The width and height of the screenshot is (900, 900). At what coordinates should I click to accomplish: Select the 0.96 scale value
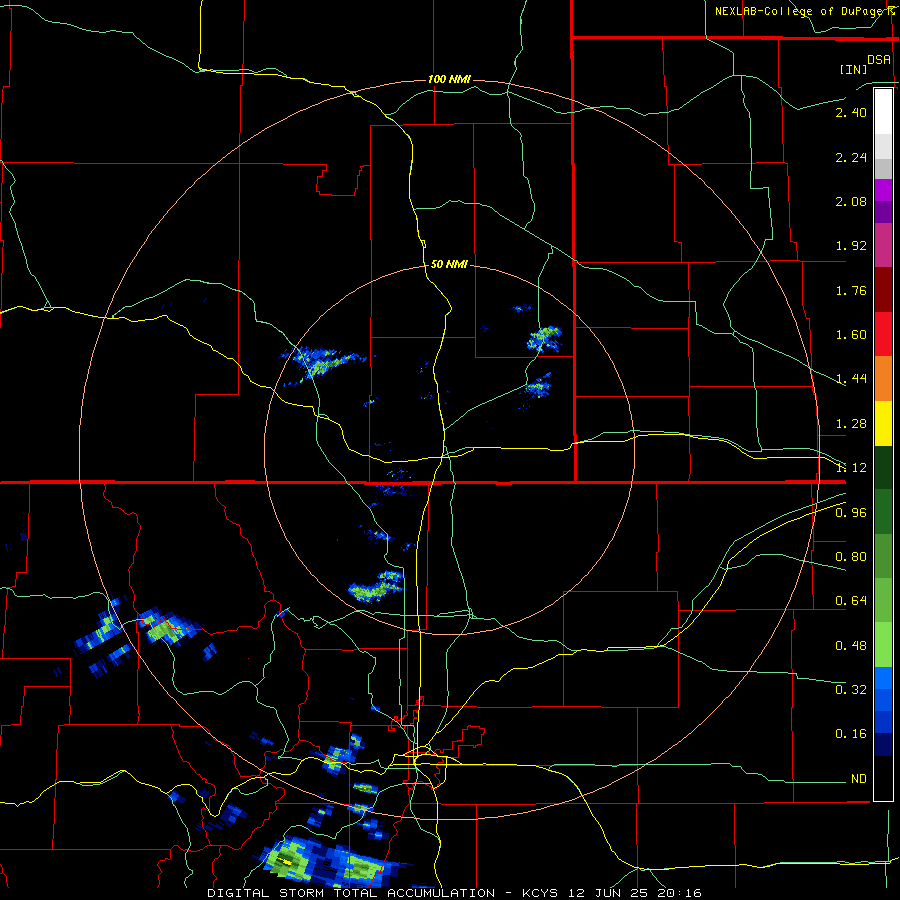point(851,513)
